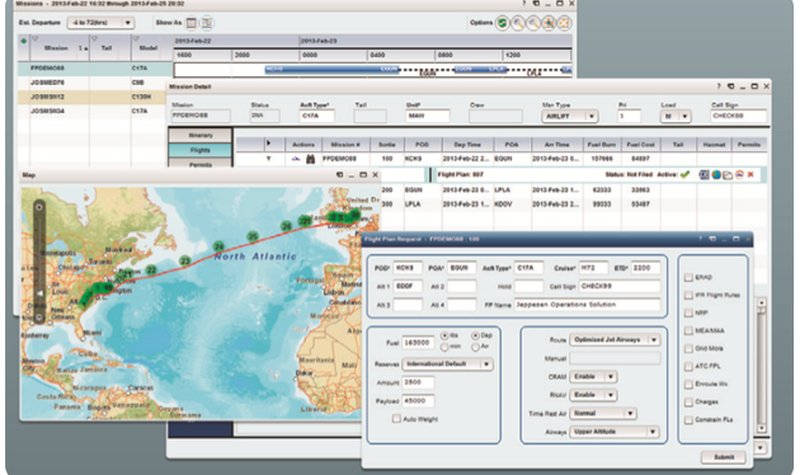The image size is (800, 475).
Task: Click the map zoom slider track
Action: coord(39,260)
